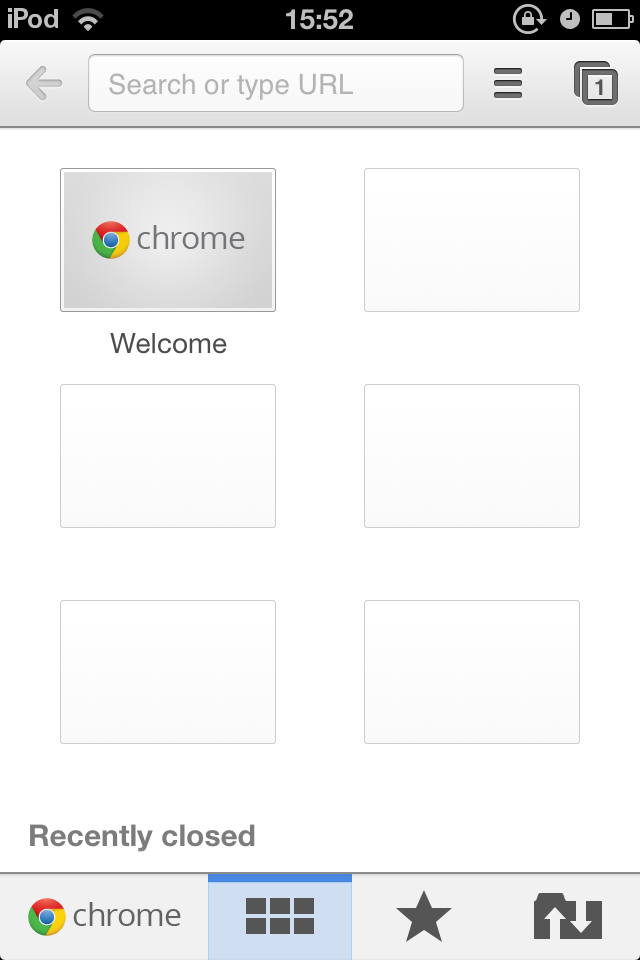
Task: Tap the Recently closed heading
Action: [142, 836]
